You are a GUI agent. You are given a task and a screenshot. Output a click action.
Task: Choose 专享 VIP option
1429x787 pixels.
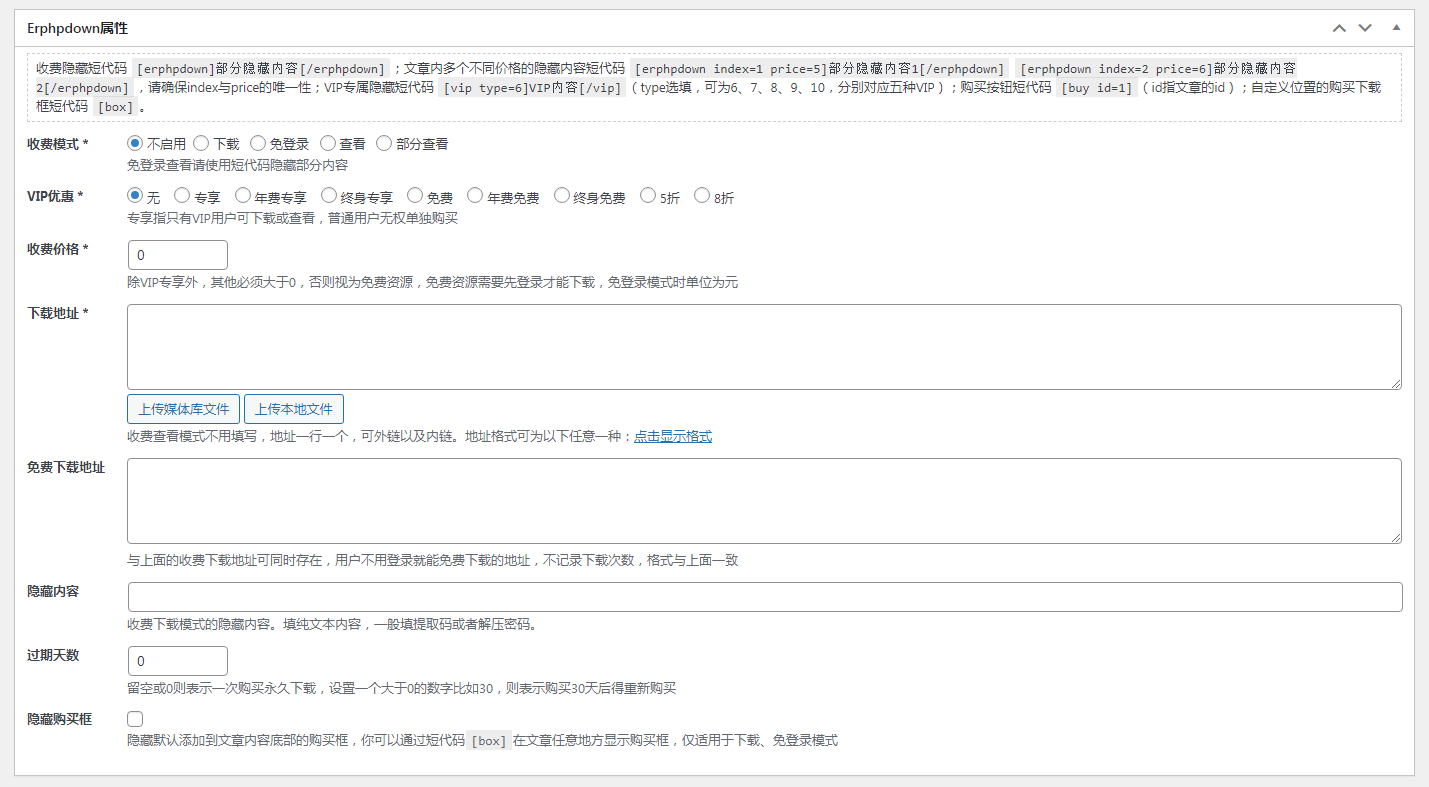[182, 196]
